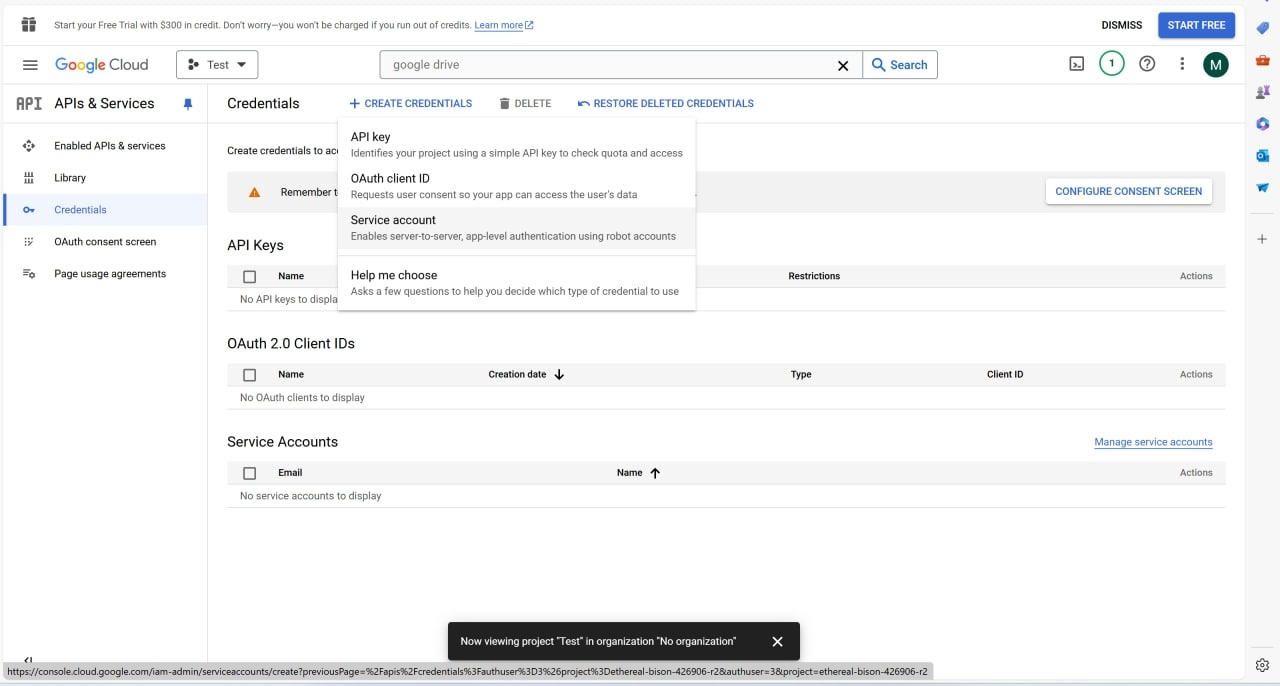Open the help question mark icon
The height and width of the screenshot is (686, 1280).
pyautogui.click(x=1147, y=64)
